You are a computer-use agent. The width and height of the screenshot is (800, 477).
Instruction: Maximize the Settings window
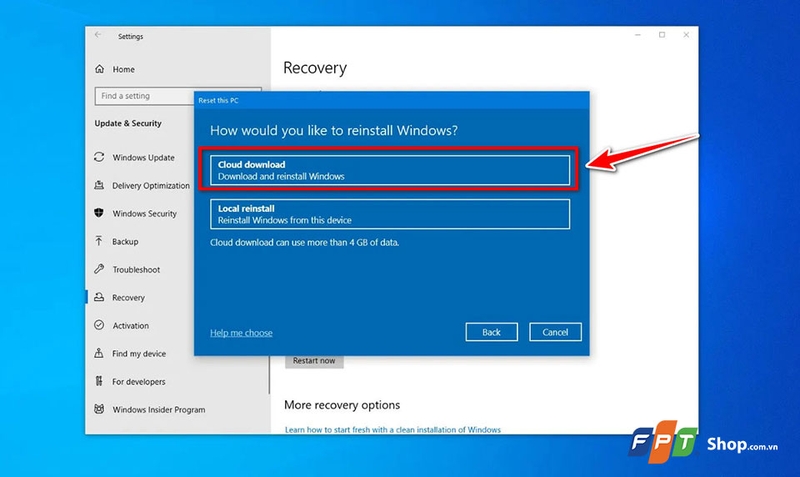(x=662, y=35)
